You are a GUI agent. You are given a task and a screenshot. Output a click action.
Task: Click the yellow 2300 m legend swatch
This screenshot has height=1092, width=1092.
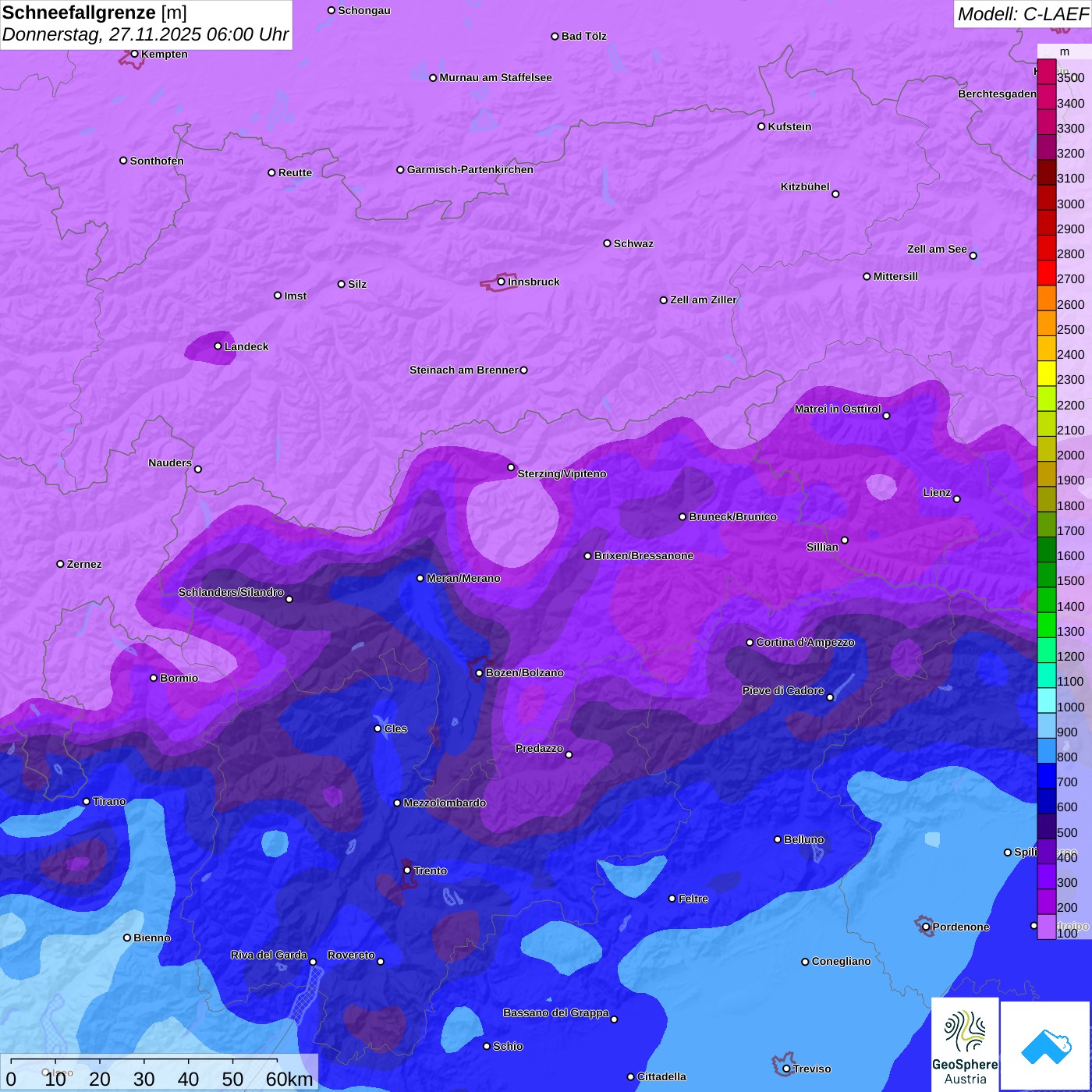[x=1047, y=373]
